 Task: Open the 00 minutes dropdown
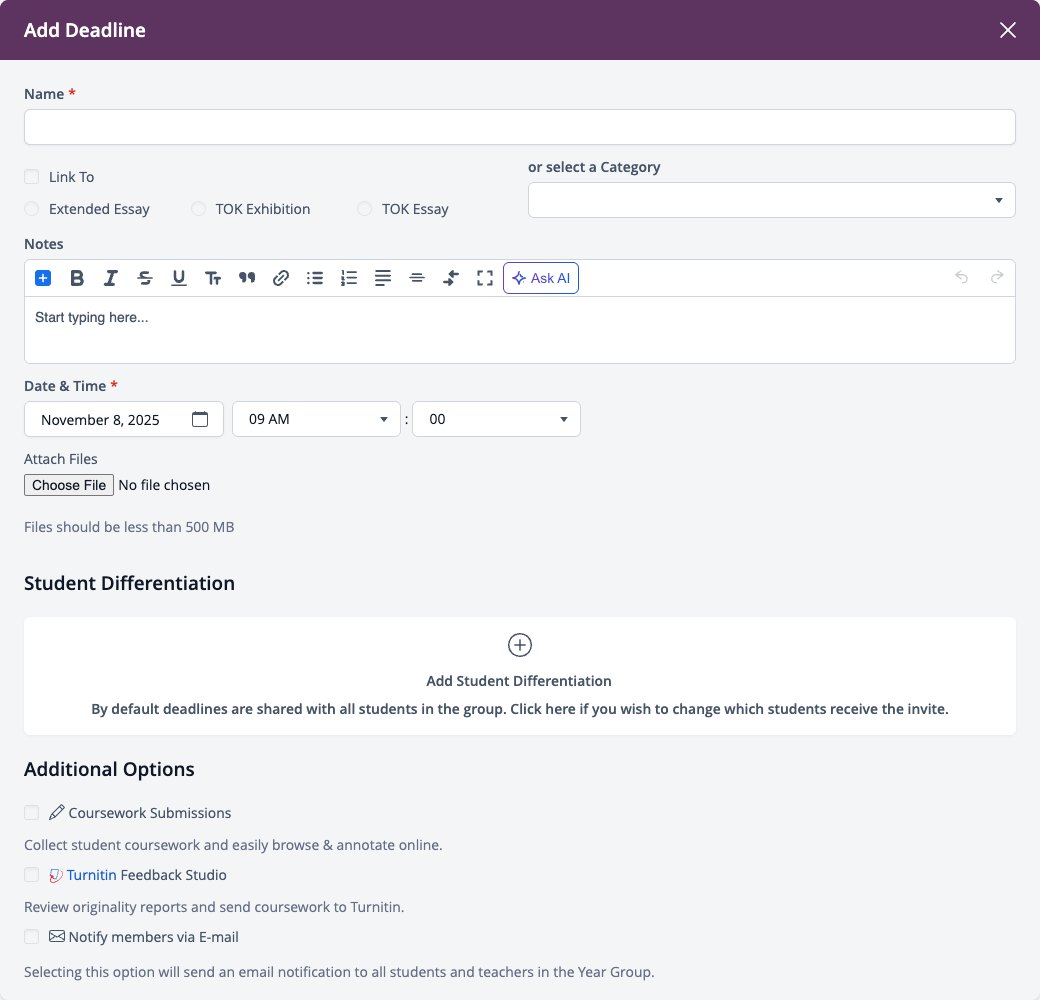(496, 419)
